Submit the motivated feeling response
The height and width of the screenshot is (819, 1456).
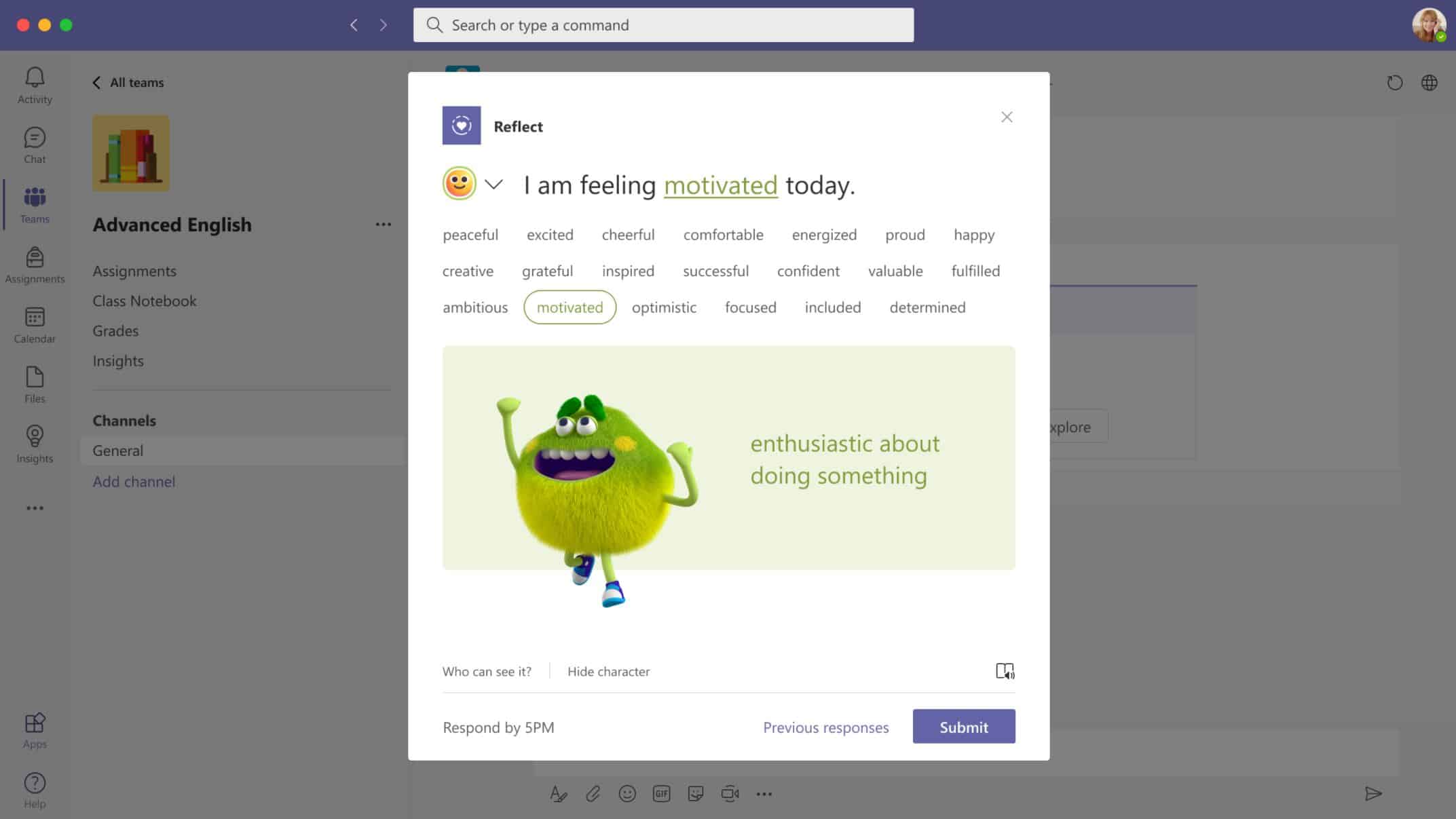(964, 727)
